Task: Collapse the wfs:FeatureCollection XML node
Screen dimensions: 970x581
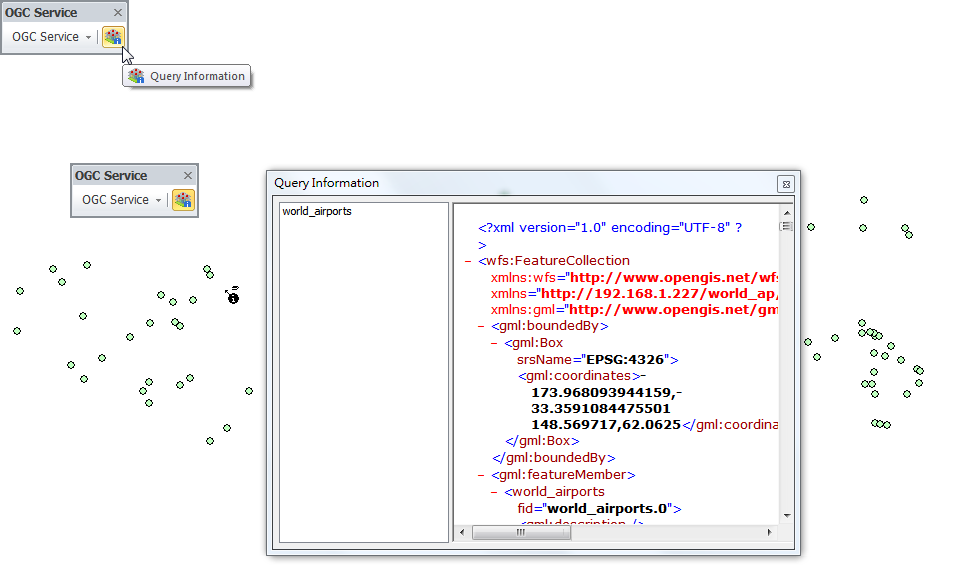Action: [x=469, y=261]
